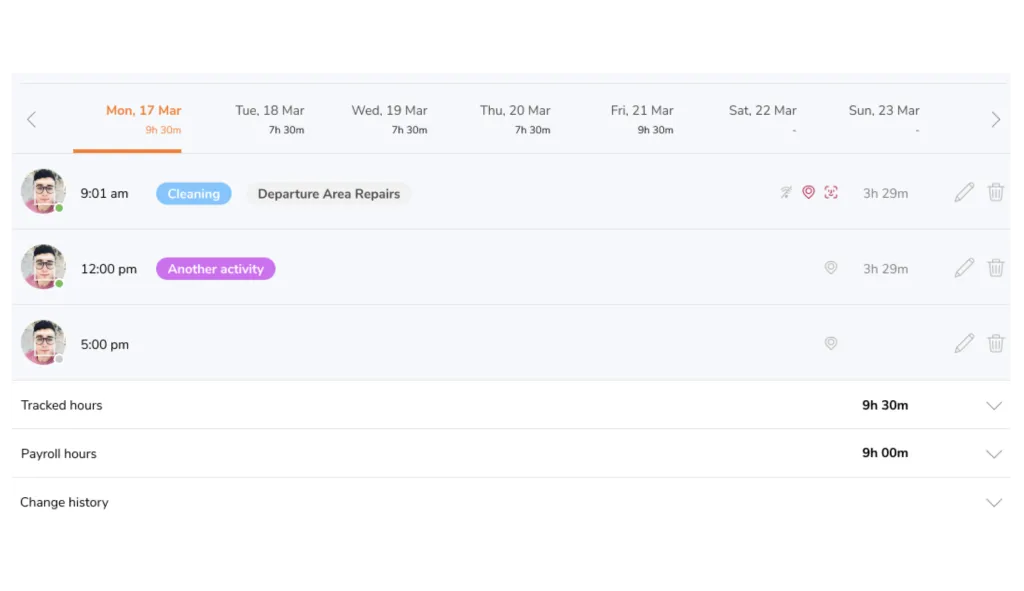Click the user avatar on 9:01 am entry
The height and width of the screenshot is (591, 1024).
(x=43, y=191)
